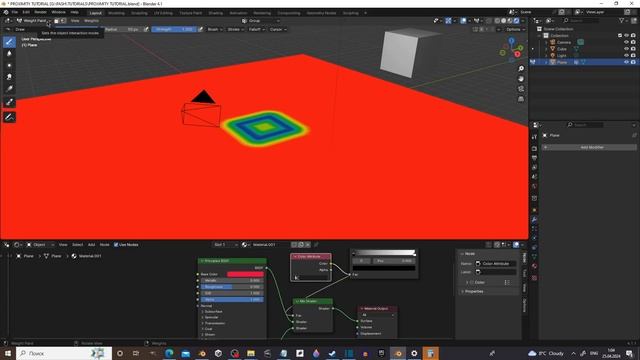Hide Cube with eye icon in outliner
This screenshot has height=360, width=640.
click(x=627, y=49)
